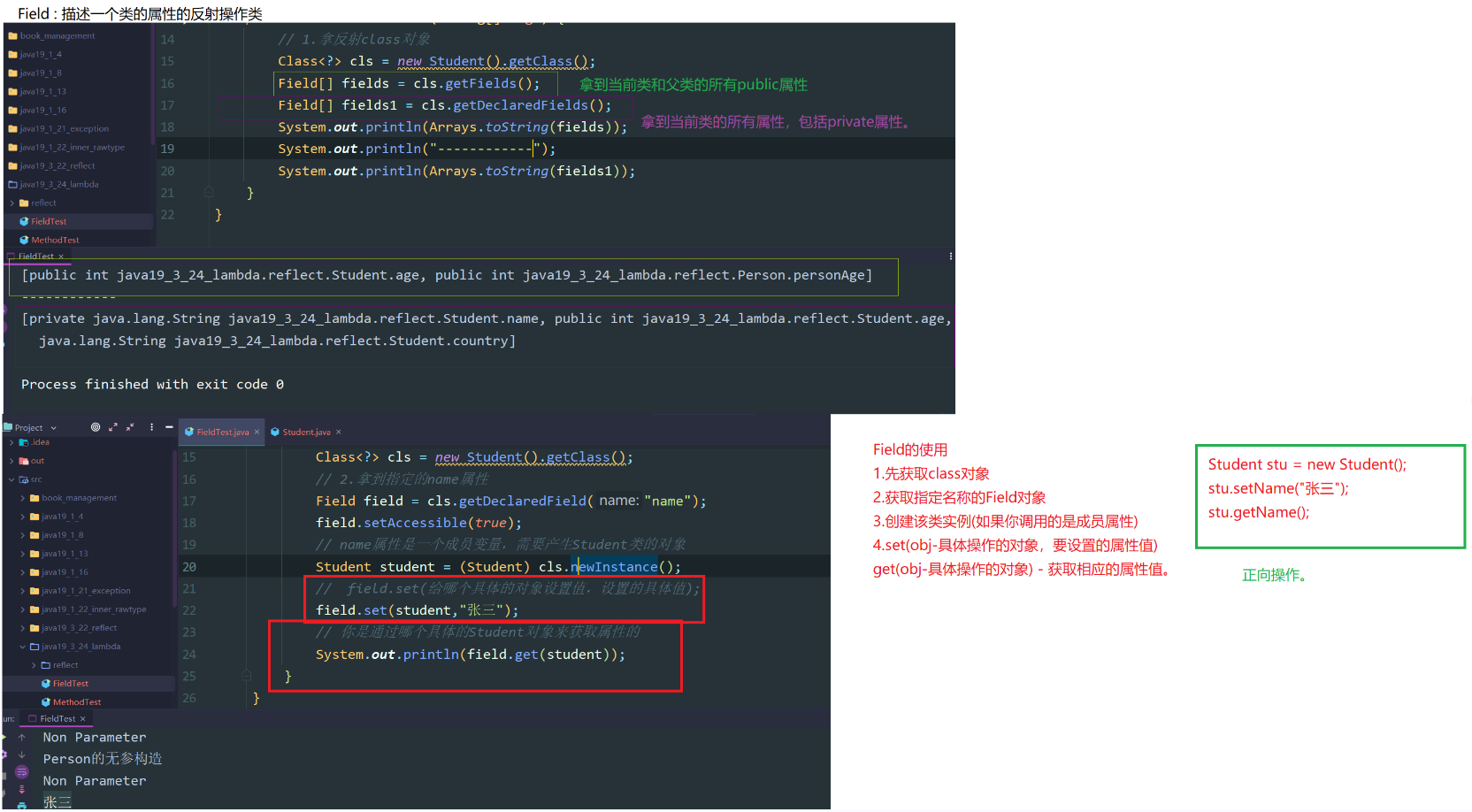1472x812 pixels.
Task: Expand java19_1_8 folder in lower tree
Action: coord(23,535)
